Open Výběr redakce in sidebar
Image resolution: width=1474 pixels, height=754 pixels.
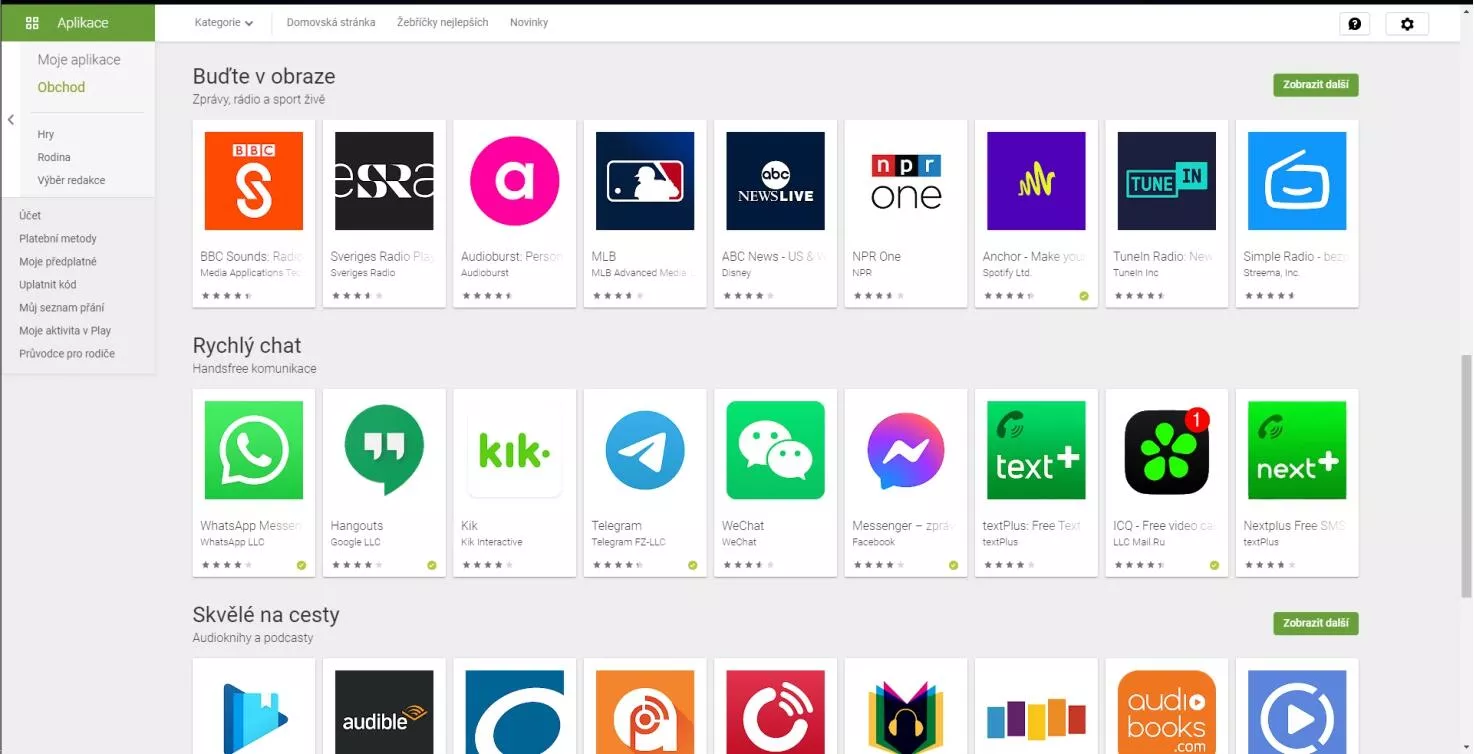tap(71, 180)
